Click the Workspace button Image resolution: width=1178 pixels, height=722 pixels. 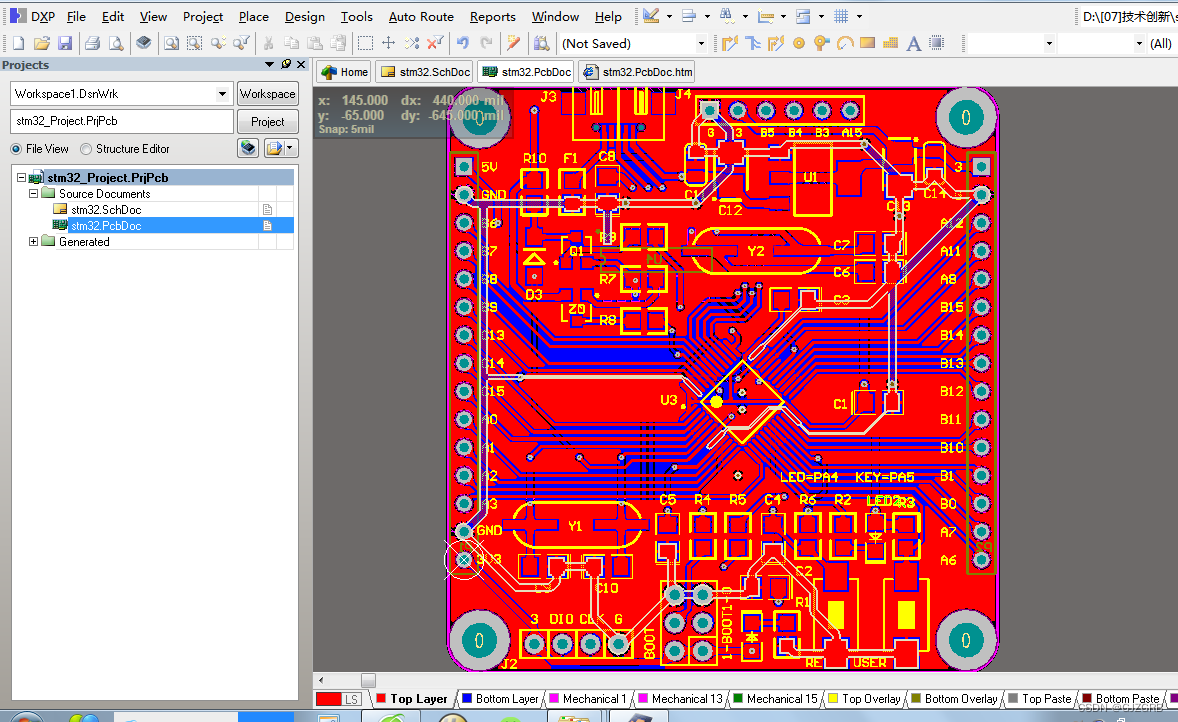pos(267,94)
